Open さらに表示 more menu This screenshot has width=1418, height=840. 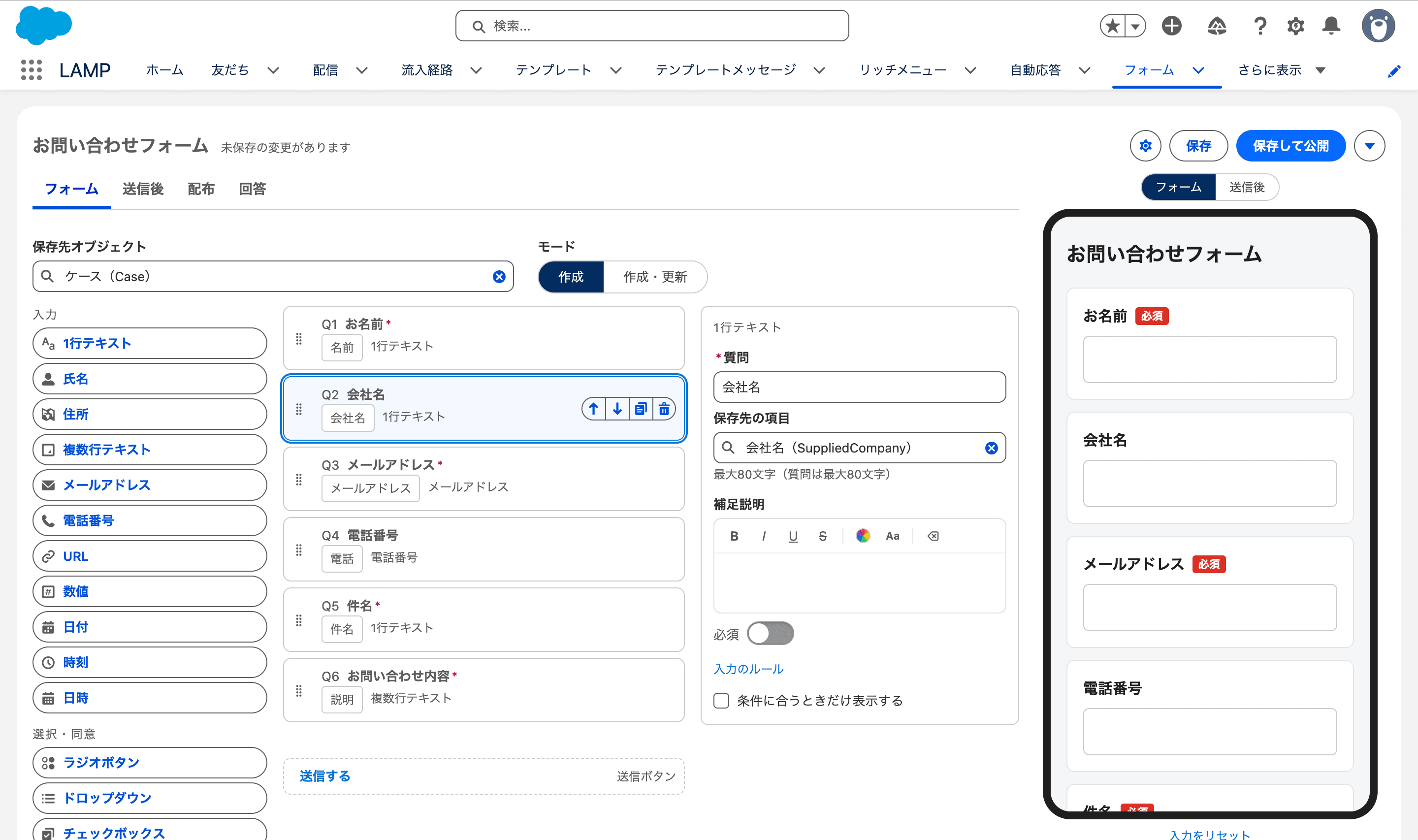coord(1282,70)
